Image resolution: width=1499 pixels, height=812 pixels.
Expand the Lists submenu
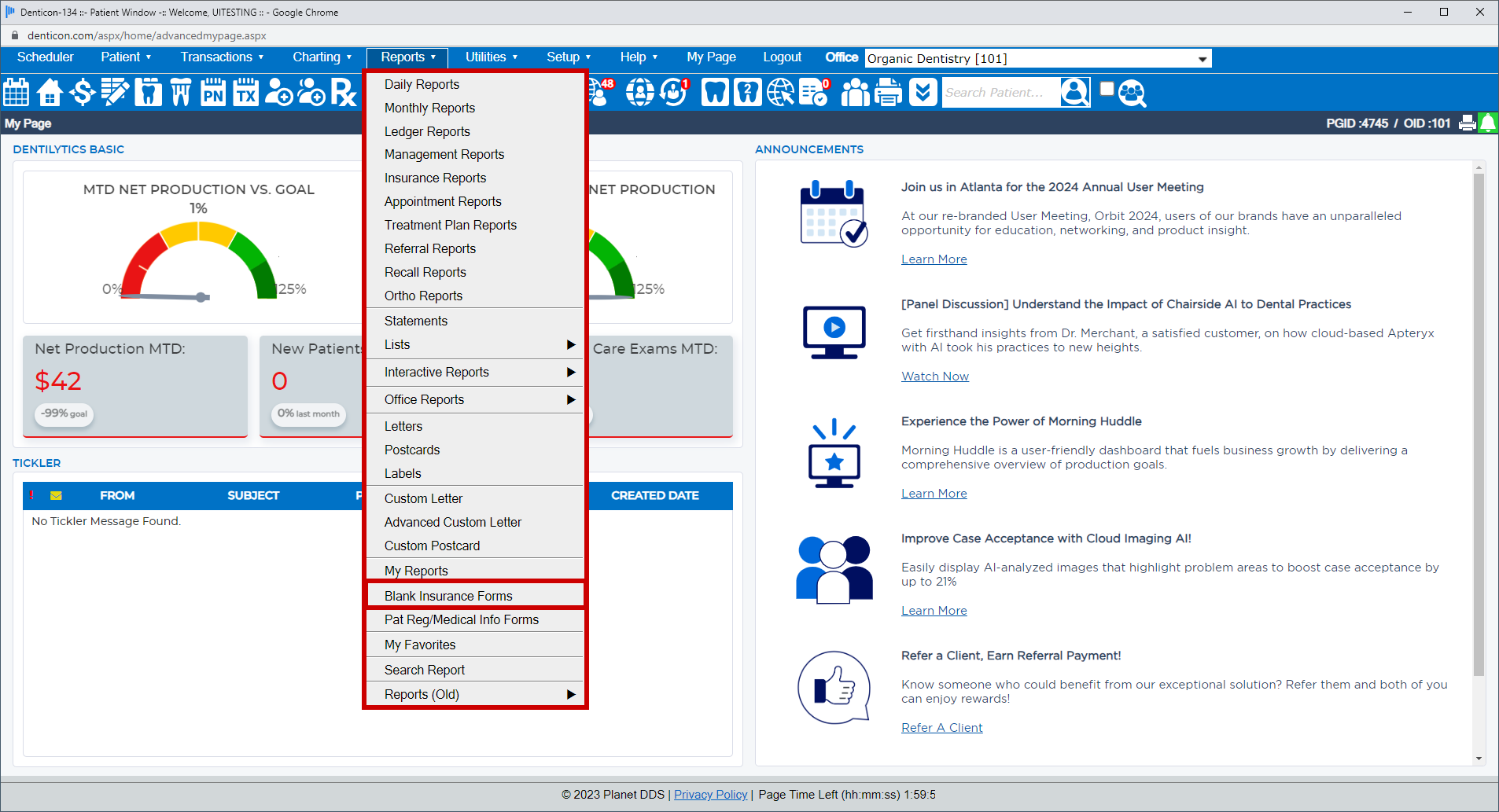tap(475, 345)
